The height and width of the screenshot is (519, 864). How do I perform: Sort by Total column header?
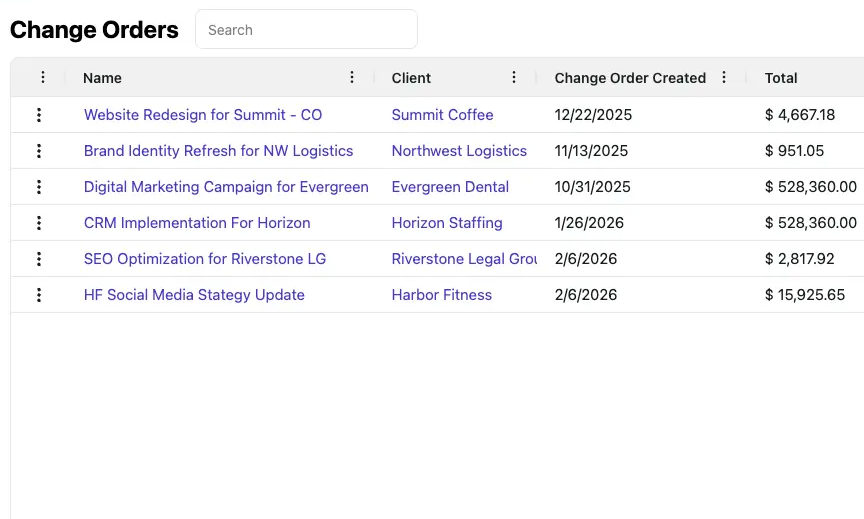[781, 78]
